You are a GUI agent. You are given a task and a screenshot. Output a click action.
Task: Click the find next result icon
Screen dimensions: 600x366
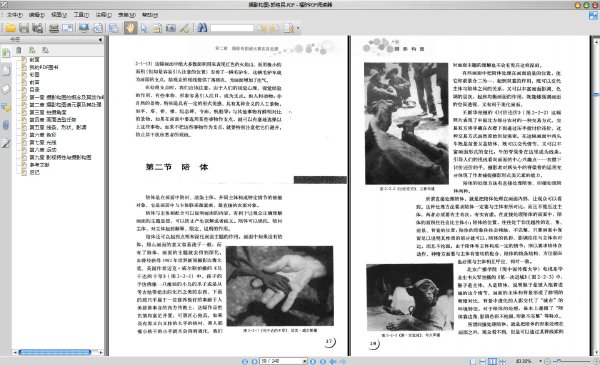point(275,28)
